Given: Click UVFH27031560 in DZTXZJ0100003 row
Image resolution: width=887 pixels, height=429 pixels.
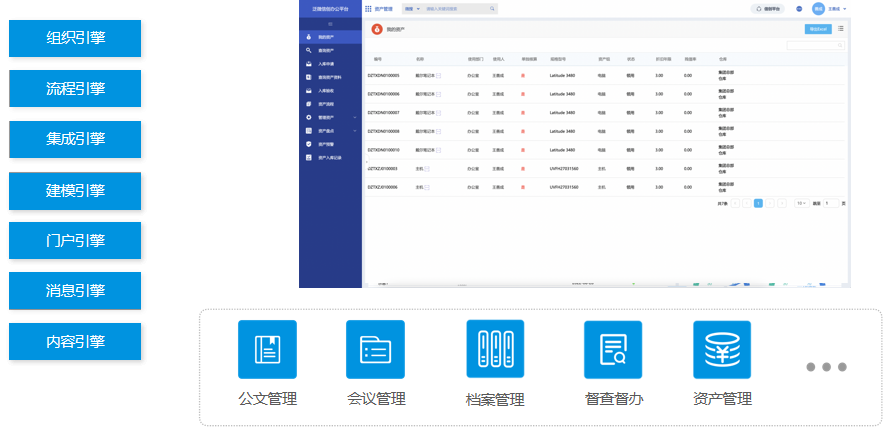Looking at the screenshot, I should pyautogui.click(x=564, y=169).
